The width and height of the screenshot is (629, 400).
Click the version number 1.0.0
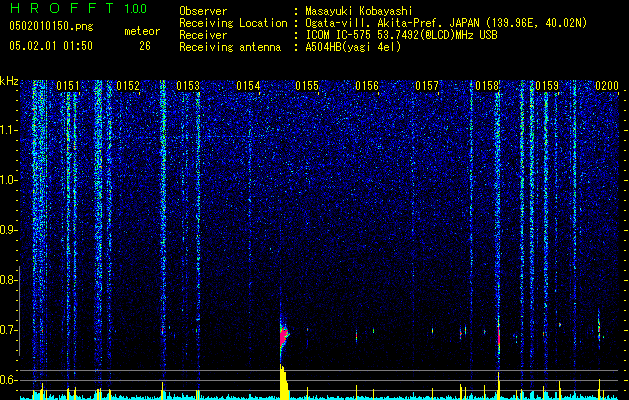(135, 8)
